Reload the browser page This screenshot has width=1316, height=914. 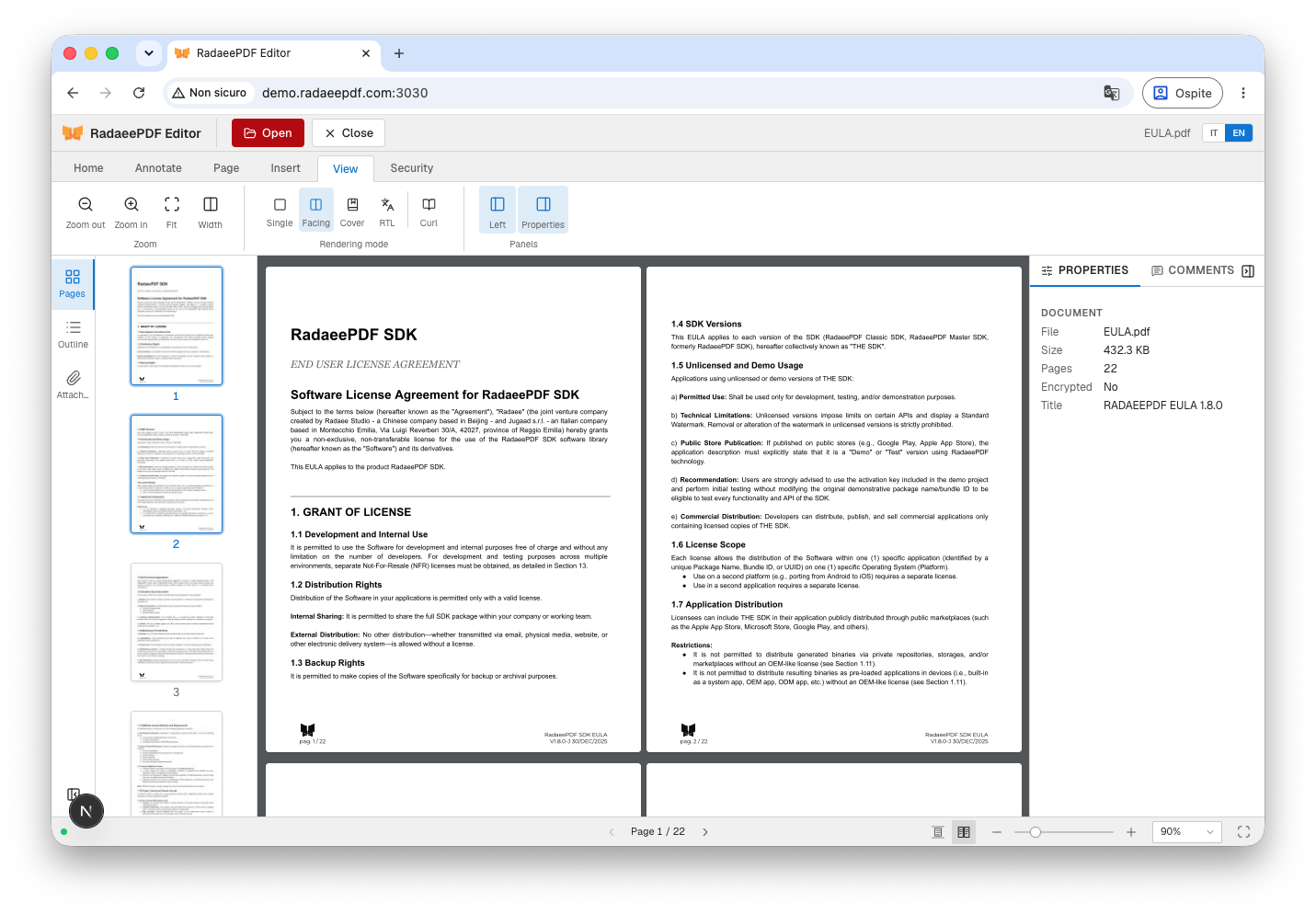(x=139, y=93)
